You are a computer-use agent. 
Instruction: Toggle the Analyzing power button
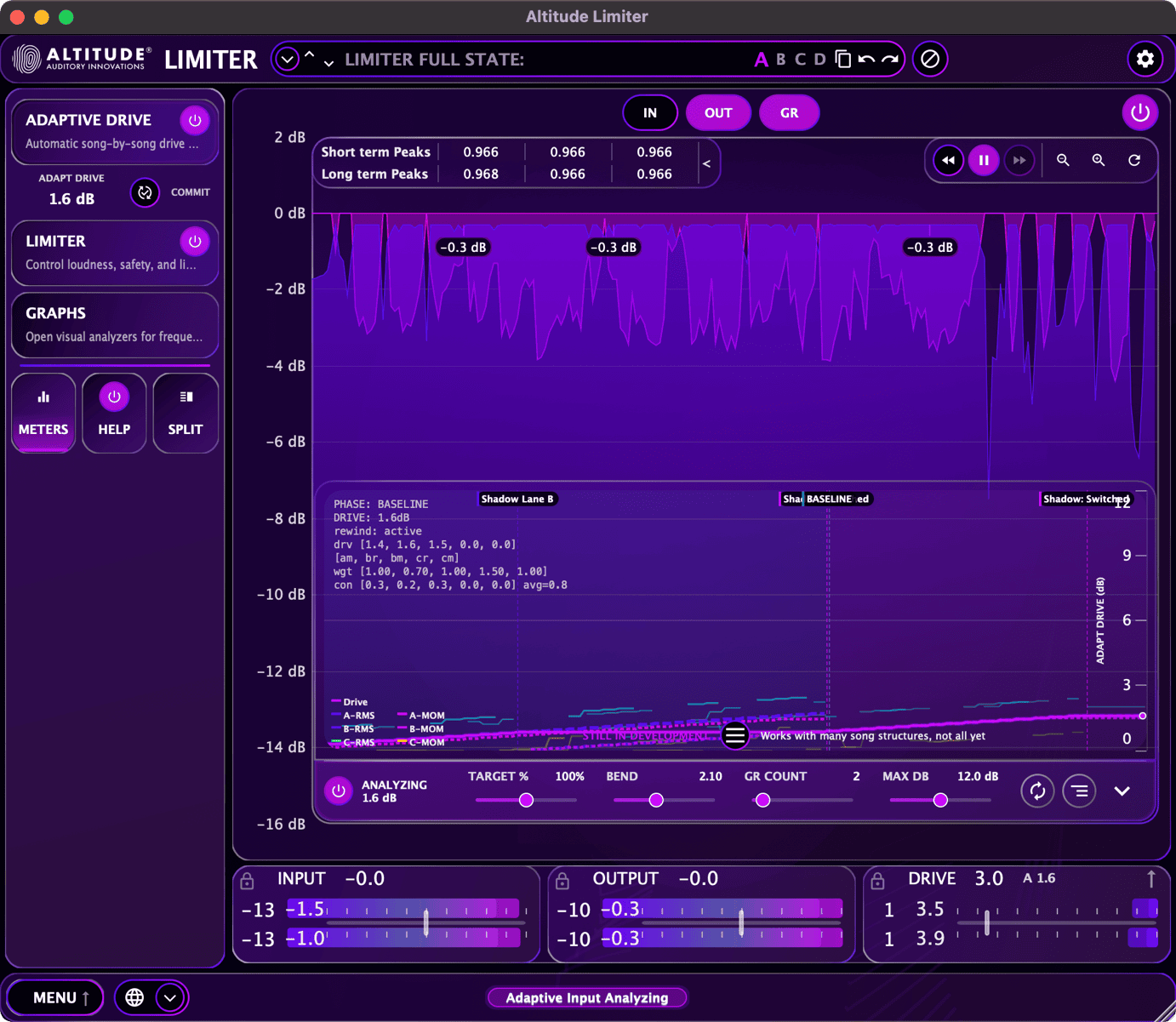(x=339, y=791)
